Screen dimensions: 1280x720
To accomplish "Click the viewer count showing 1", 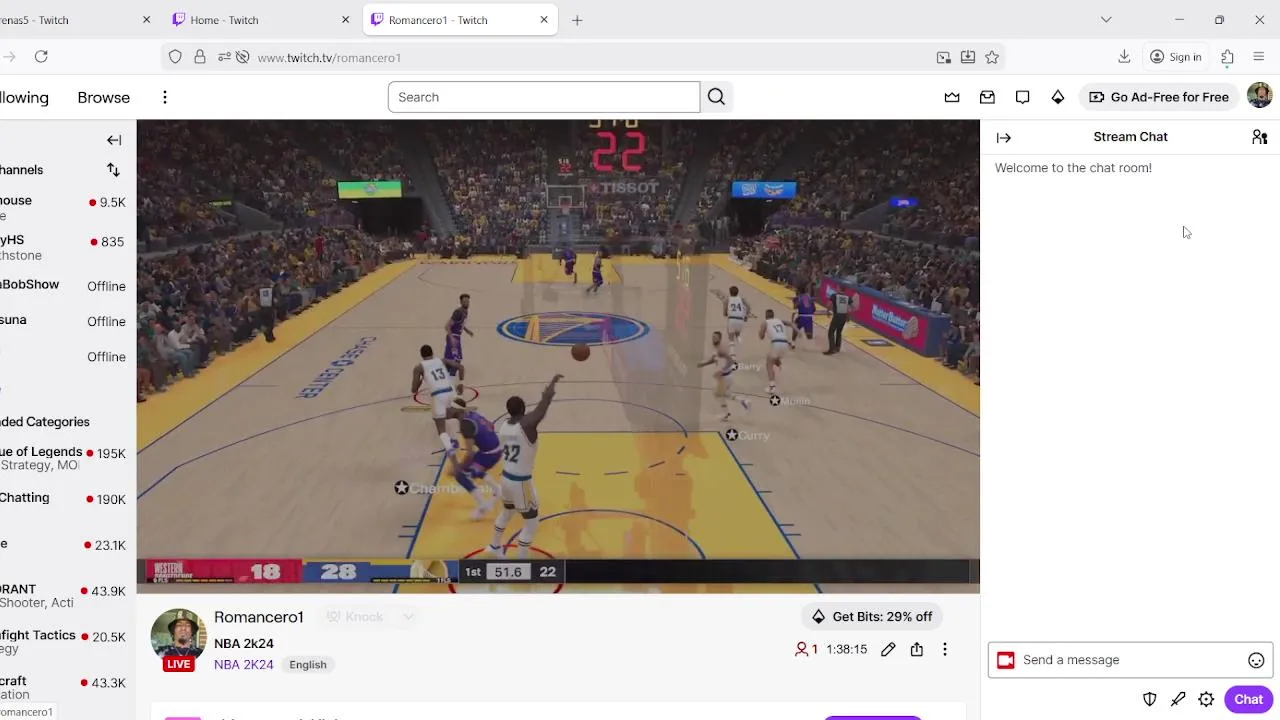I will [806, 650].
